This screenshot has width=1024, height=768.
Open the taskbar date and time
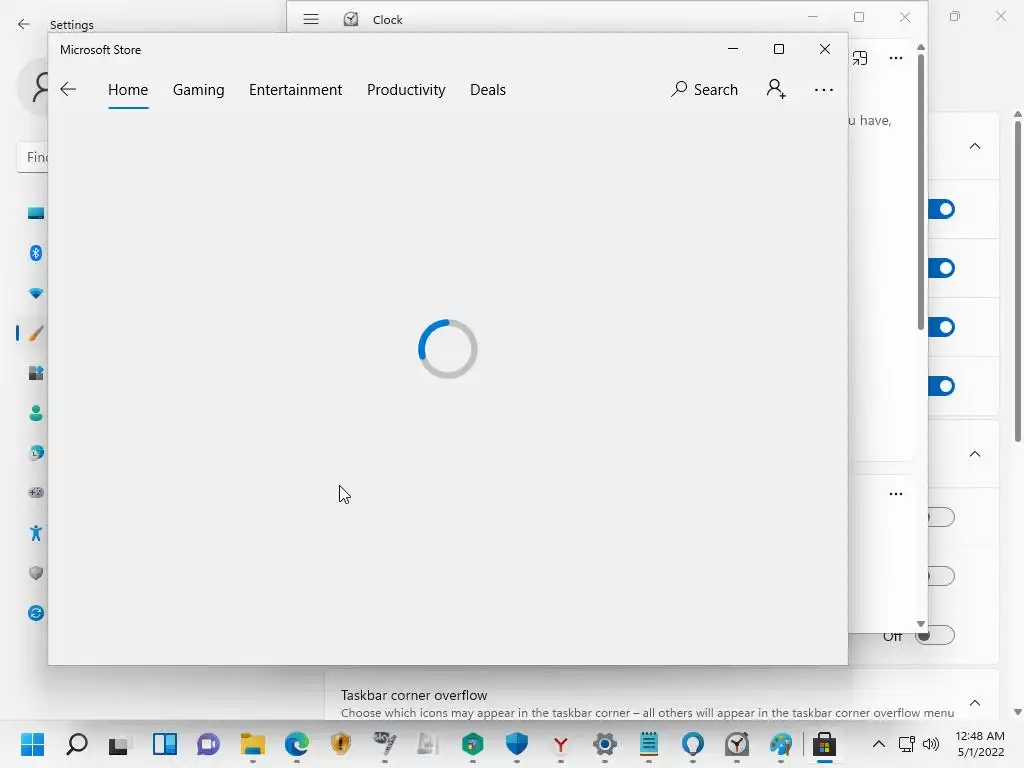click(x=980, y=744)
